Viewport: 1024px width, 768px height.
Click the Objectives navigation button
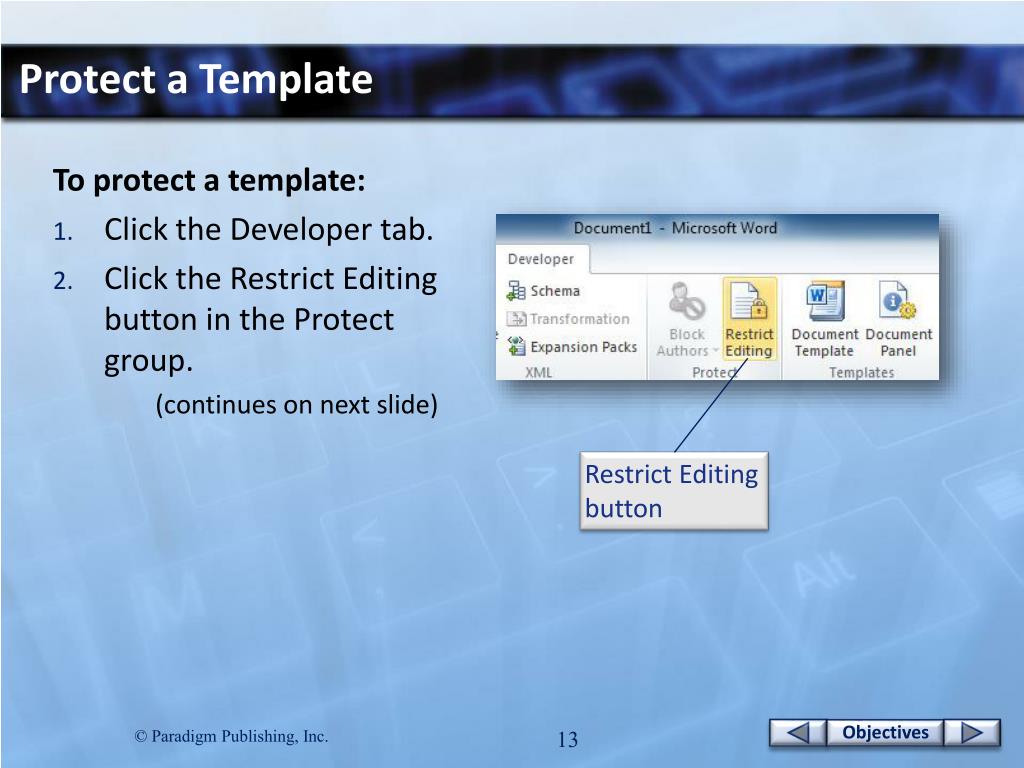(x=885, y=733)
